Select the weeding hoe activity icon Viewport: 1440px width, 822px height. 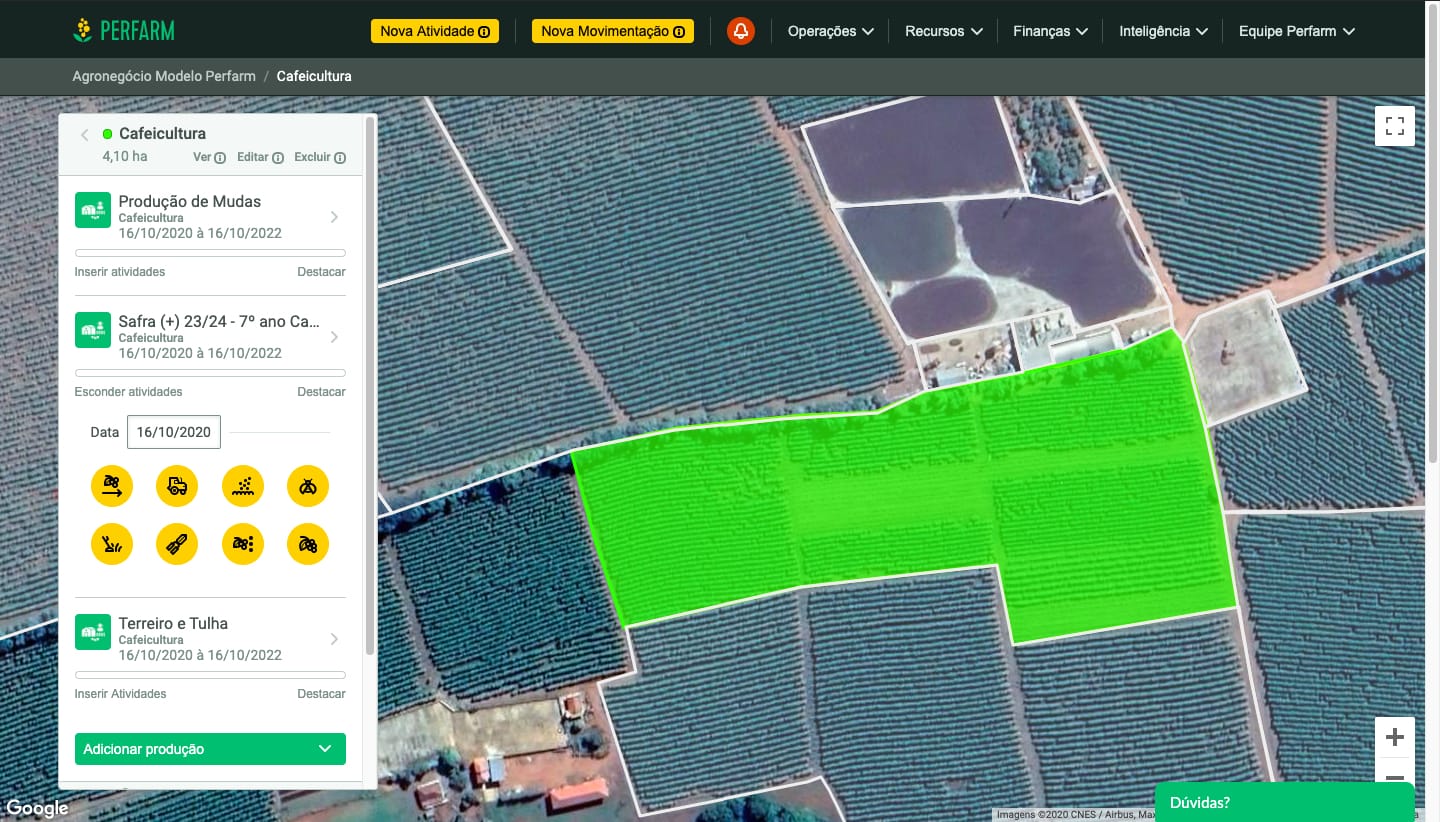(x=112, y=545)
